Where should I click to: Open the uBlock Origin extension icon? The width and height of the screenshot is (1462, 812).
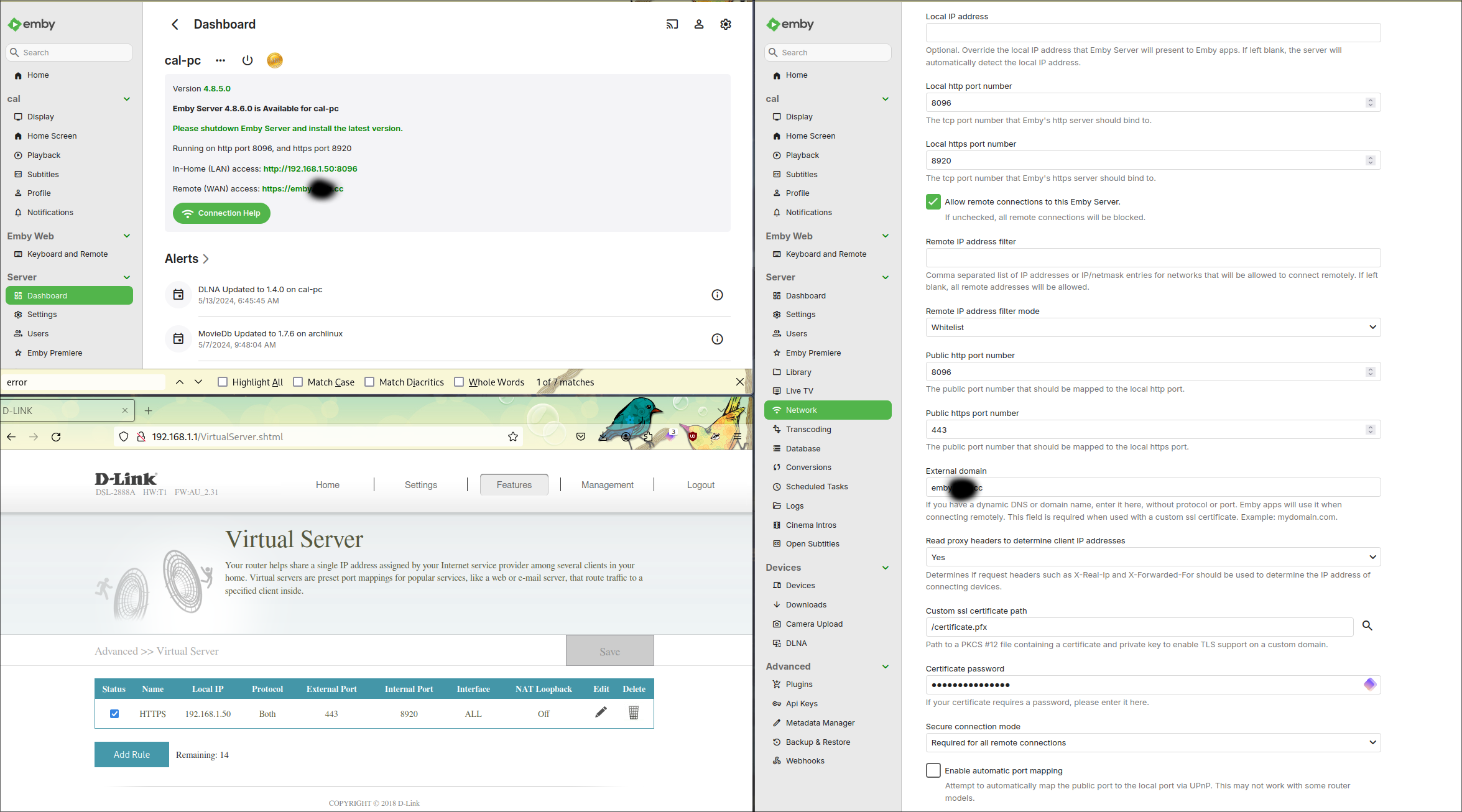[x=693, y=436]
